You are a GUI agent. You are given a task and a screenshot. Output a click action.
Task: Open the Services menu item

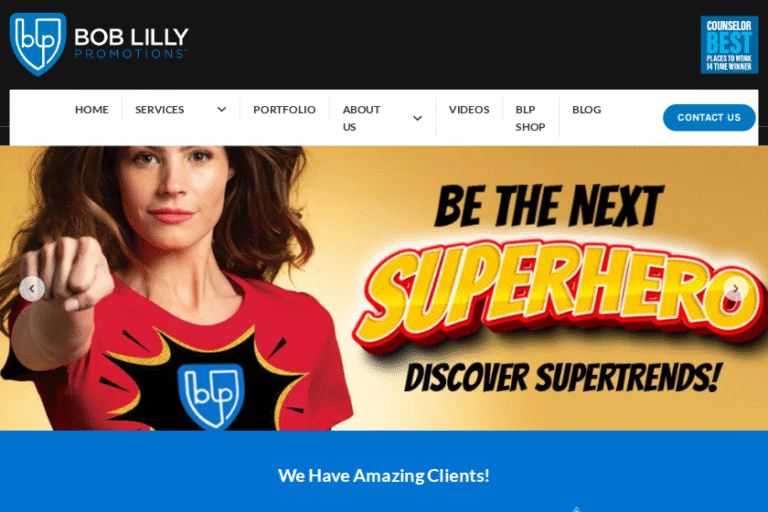(x=160, y=109)
